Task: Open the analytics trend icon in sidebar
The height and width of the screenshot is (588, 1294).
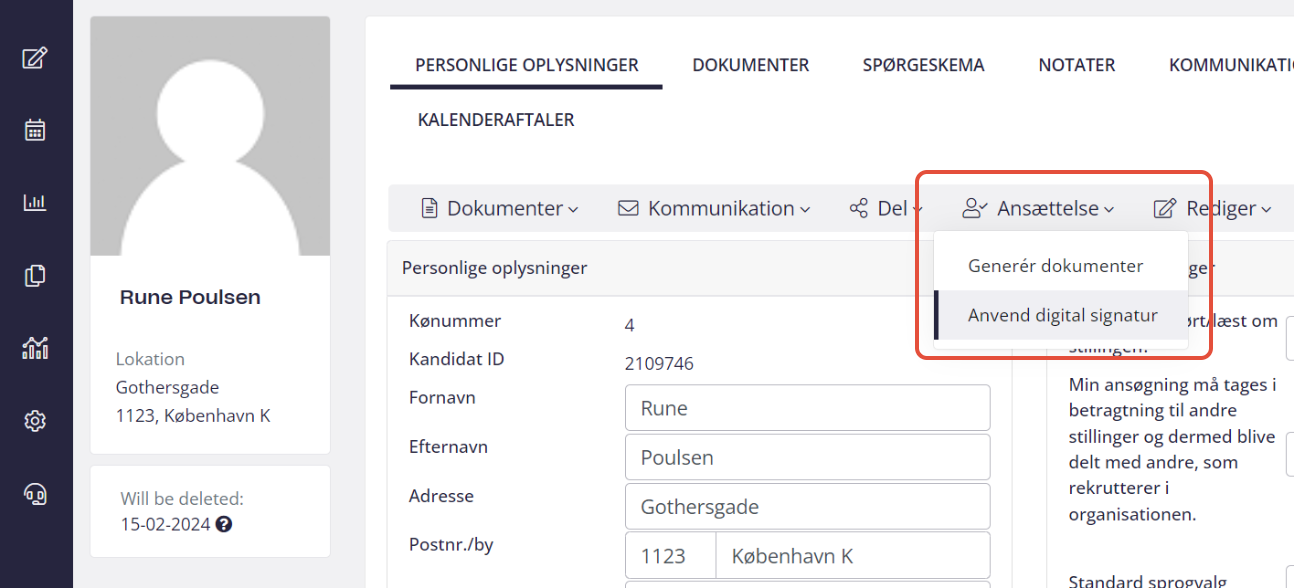Action: (35, 348)
